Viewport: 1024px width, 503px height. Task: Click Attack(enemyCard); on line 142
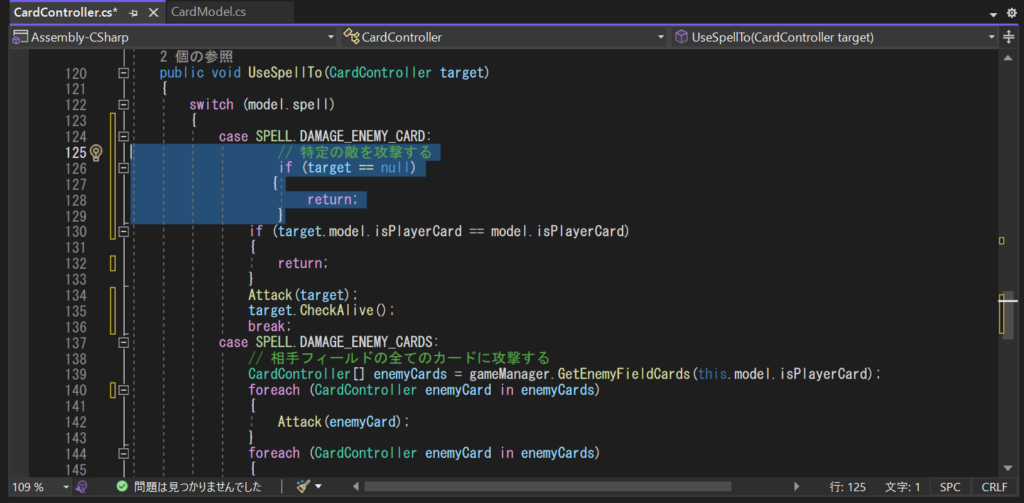click(344, 422)
